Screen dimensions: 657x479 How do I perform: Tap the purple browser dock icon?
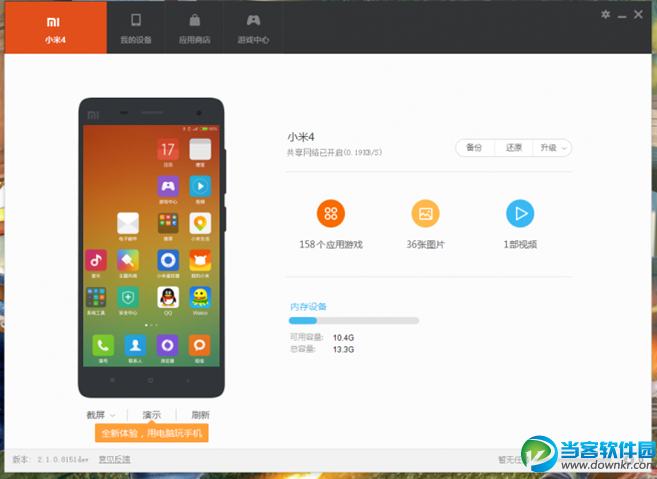point(168,345)
